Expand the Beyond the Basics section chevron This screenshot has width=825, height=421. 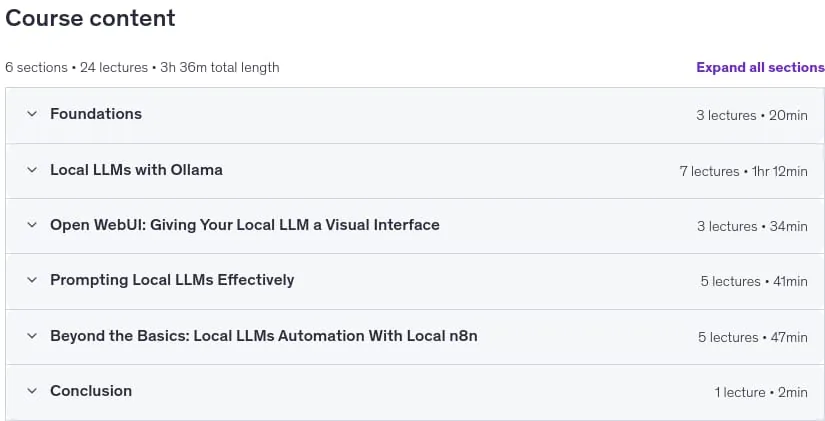pos(32,336)
